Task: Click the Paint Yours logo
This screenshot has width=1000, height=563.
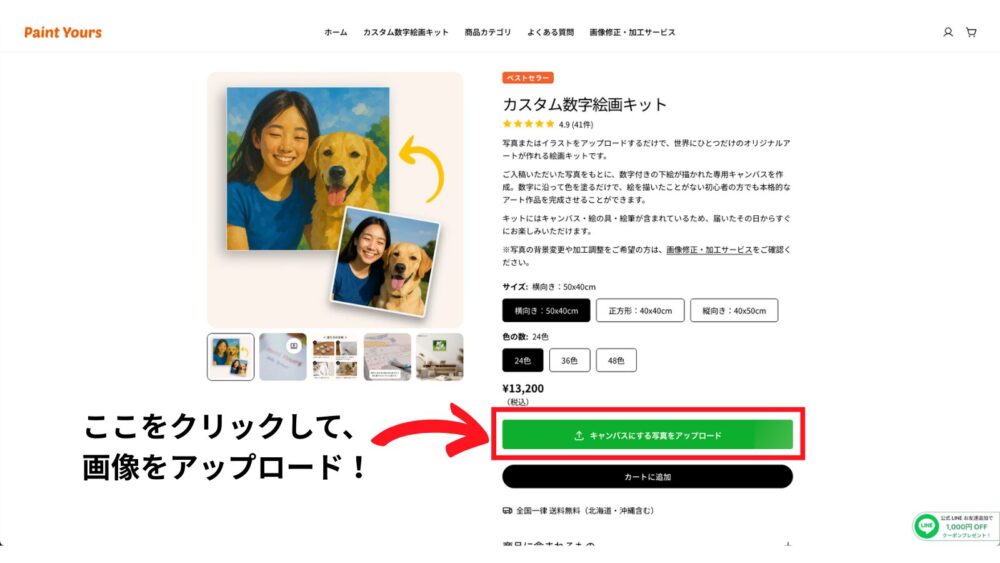Action: 62,33
